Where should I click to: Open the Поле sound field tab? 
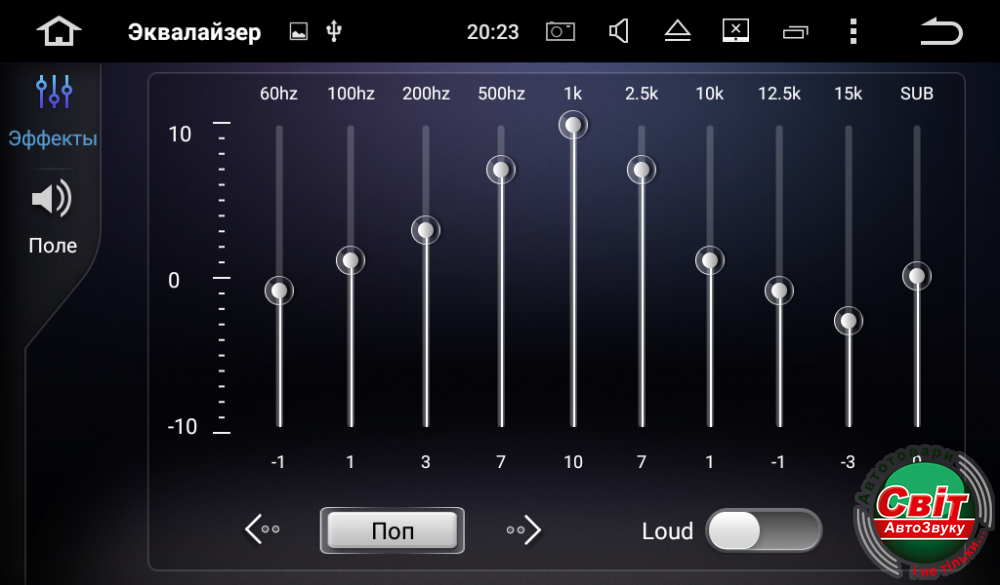click(52, 217)
